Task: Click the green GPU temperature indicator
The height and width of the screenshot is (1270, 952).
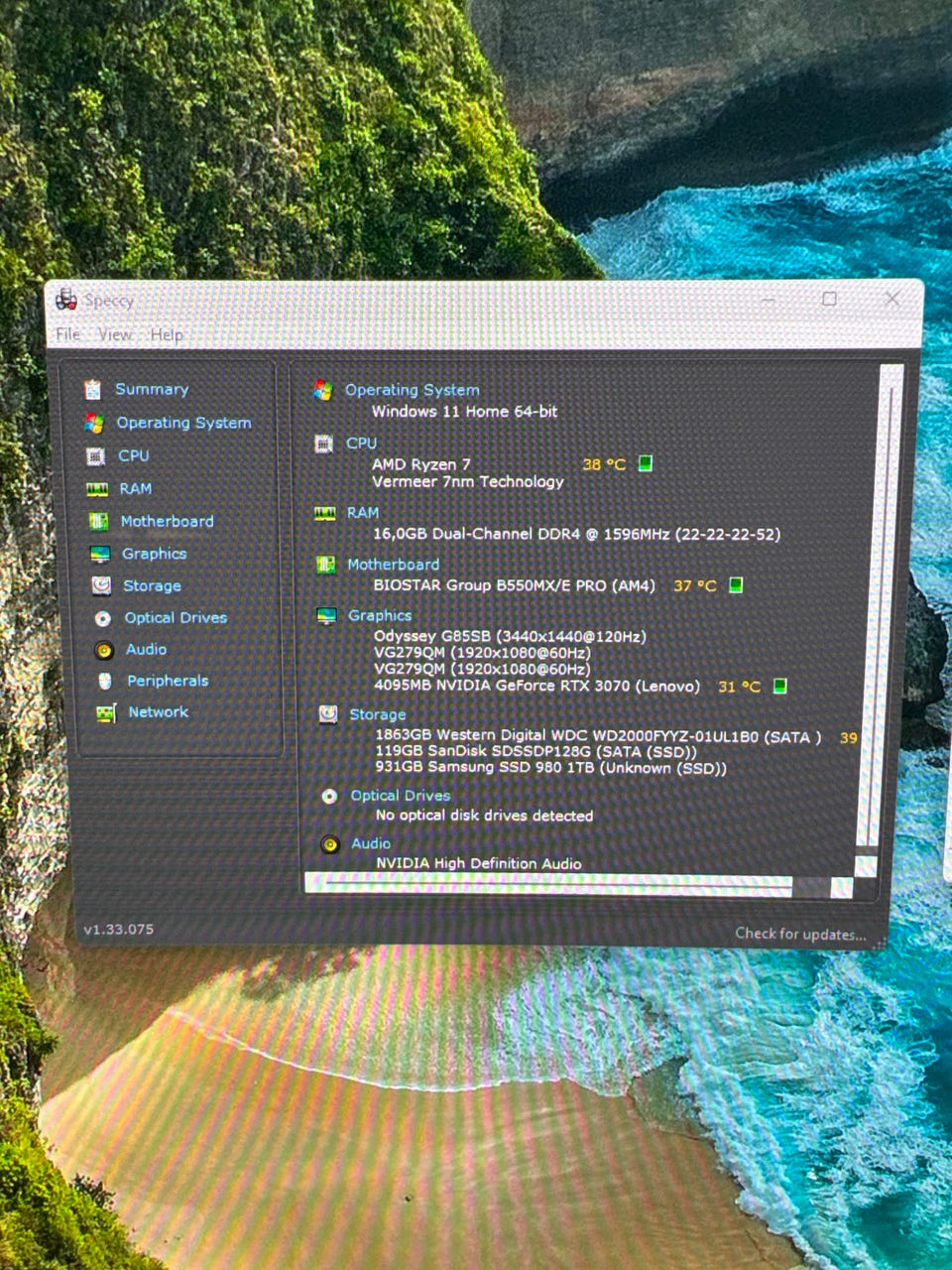Action: (779, 686)
